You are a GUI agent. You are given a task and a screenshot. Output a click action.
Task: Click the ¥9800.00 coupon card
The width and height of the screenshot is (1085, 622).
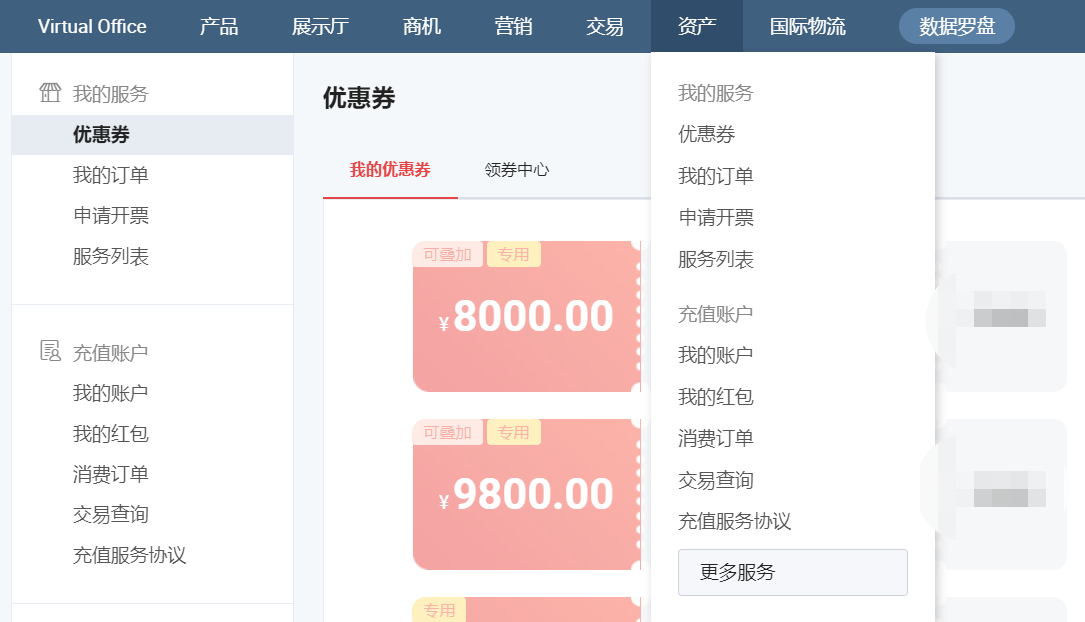pyautogui.click(x=527, y=494)
